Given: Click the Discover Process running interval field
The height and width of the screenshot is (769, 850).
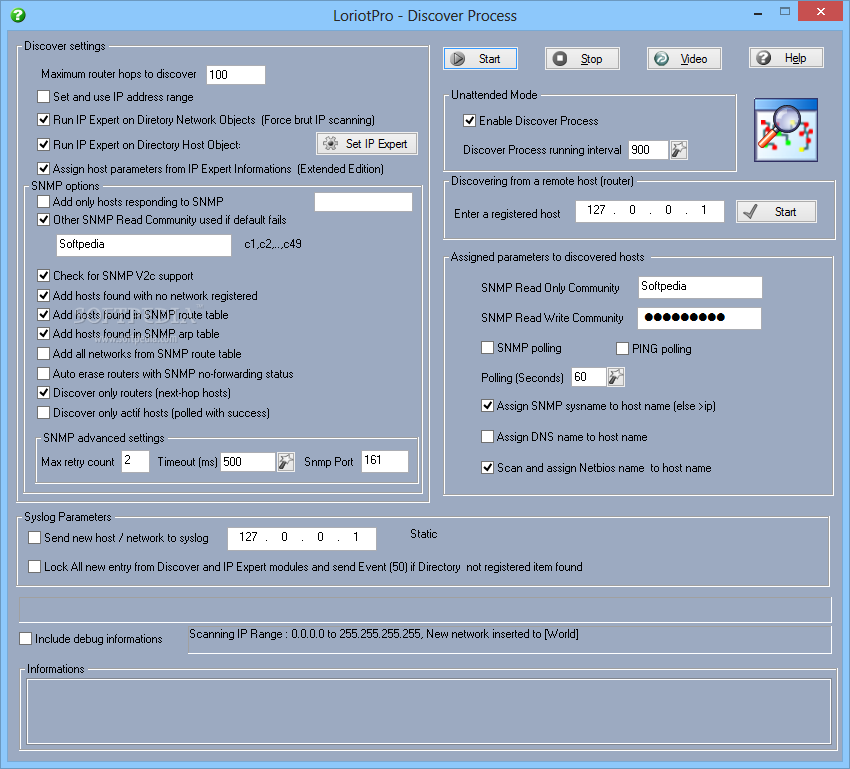Looking at the screenshot, I should (x=649, y=150).
